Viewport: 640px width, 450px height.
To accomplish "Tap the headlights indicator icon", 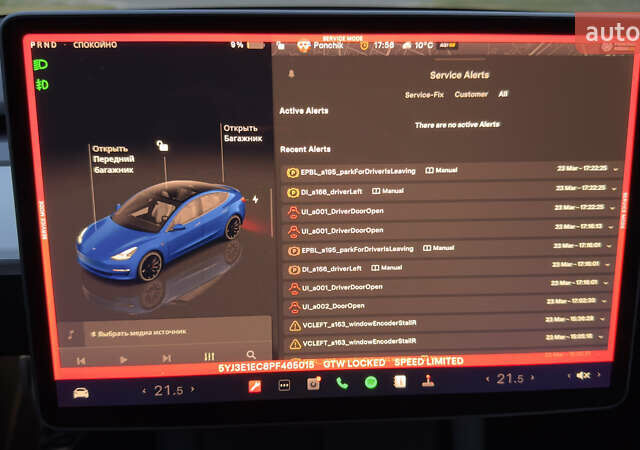I will [40, 65].
